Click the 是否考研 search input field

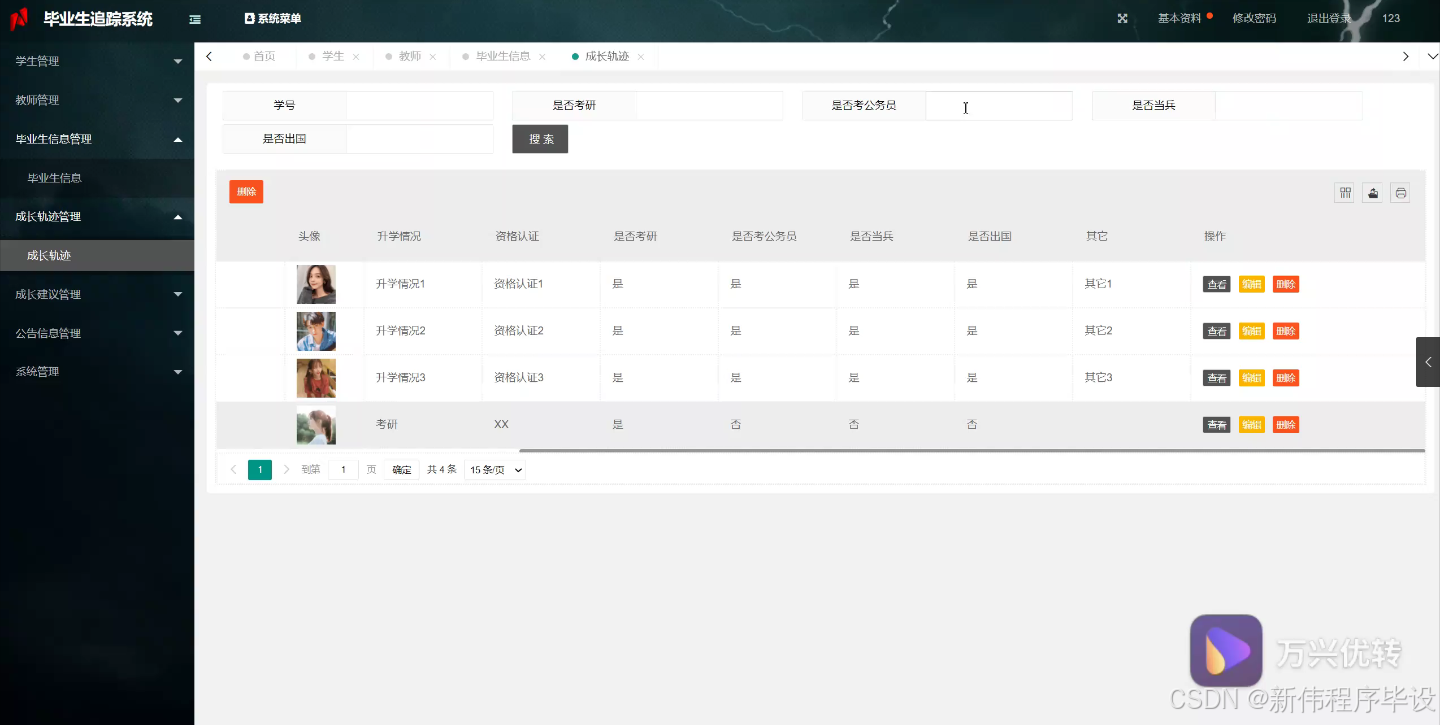point(709,106)
